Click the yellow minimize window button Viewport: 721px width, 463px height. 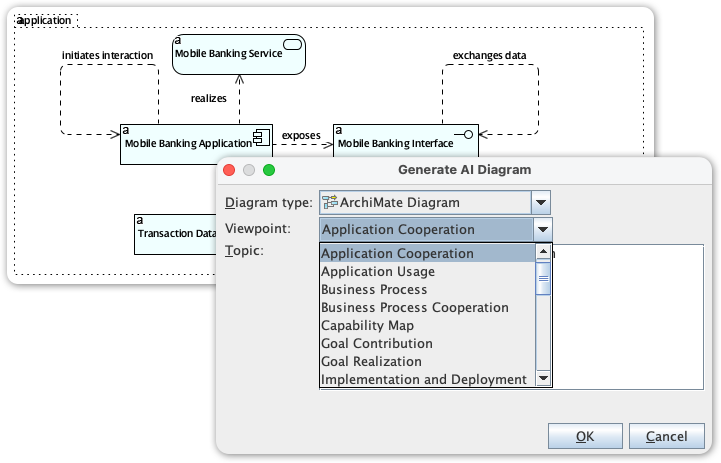tap(248, 170)
